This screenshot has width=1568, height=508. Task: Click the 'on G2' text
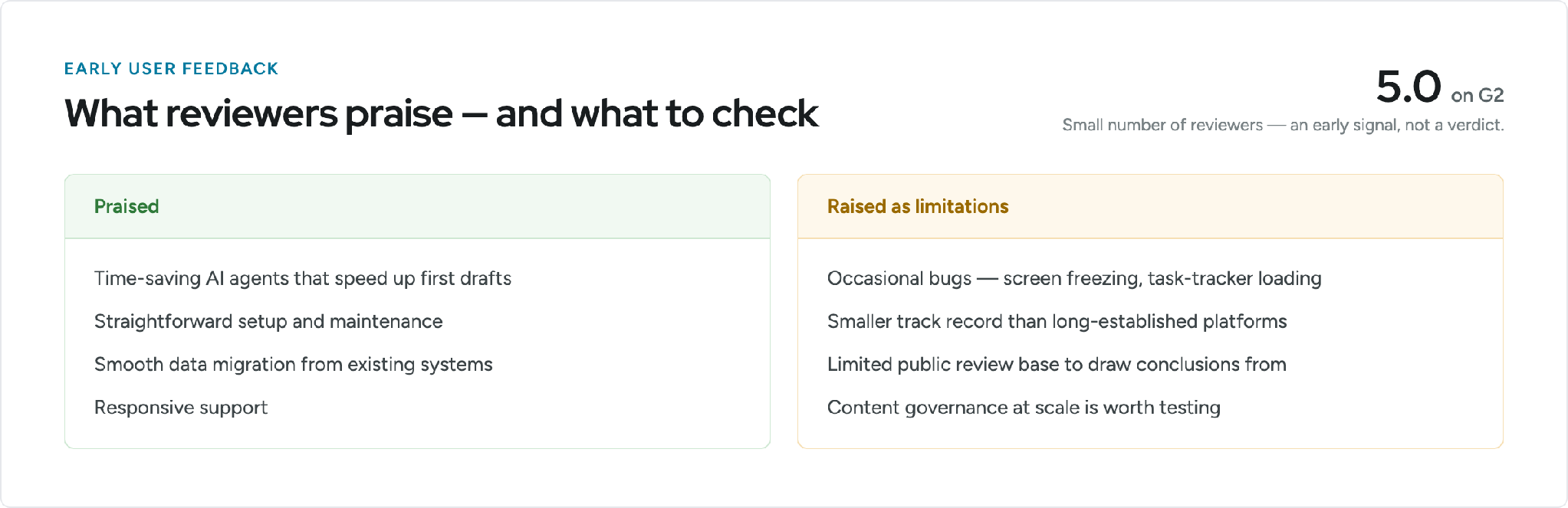click(1478, 96)
